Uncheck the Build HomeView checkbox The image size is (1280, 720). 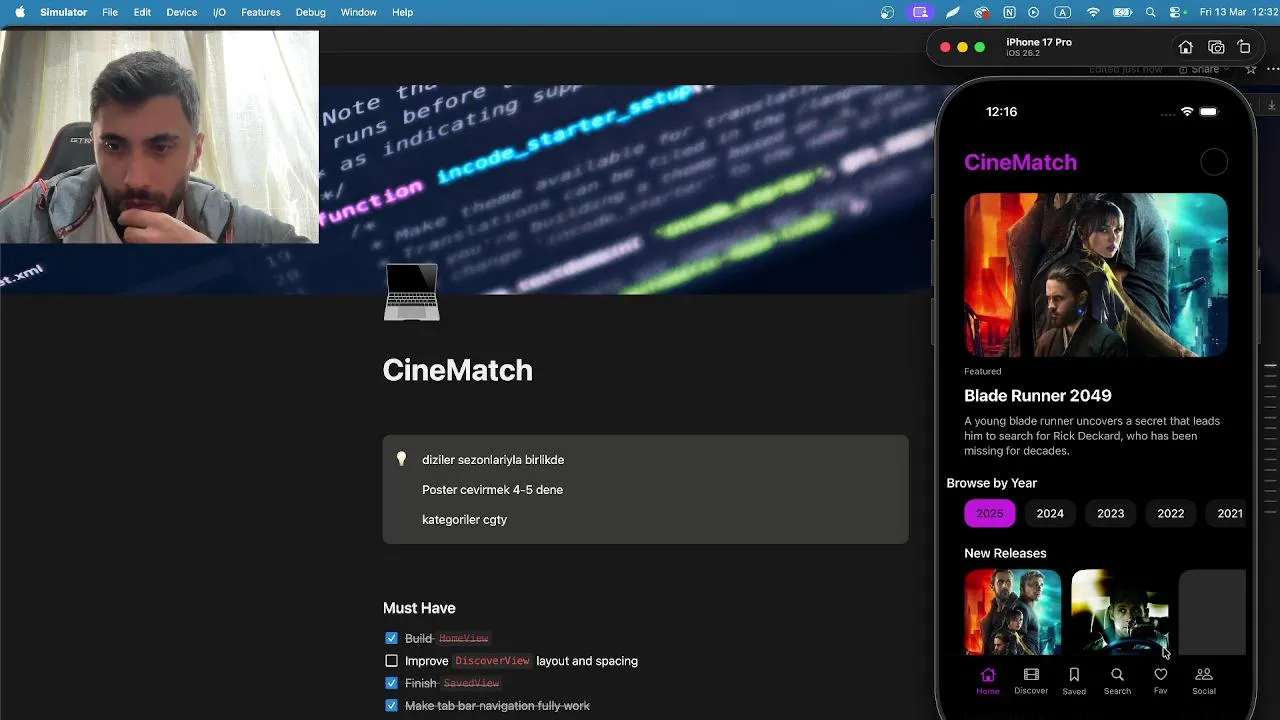click(x=391, y=638)
